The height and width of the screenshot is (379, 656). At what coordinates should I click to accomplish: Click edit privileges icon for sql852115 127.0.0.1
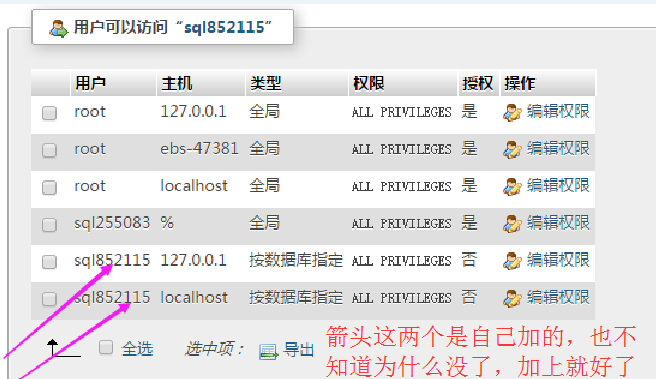tap(512, 261)
